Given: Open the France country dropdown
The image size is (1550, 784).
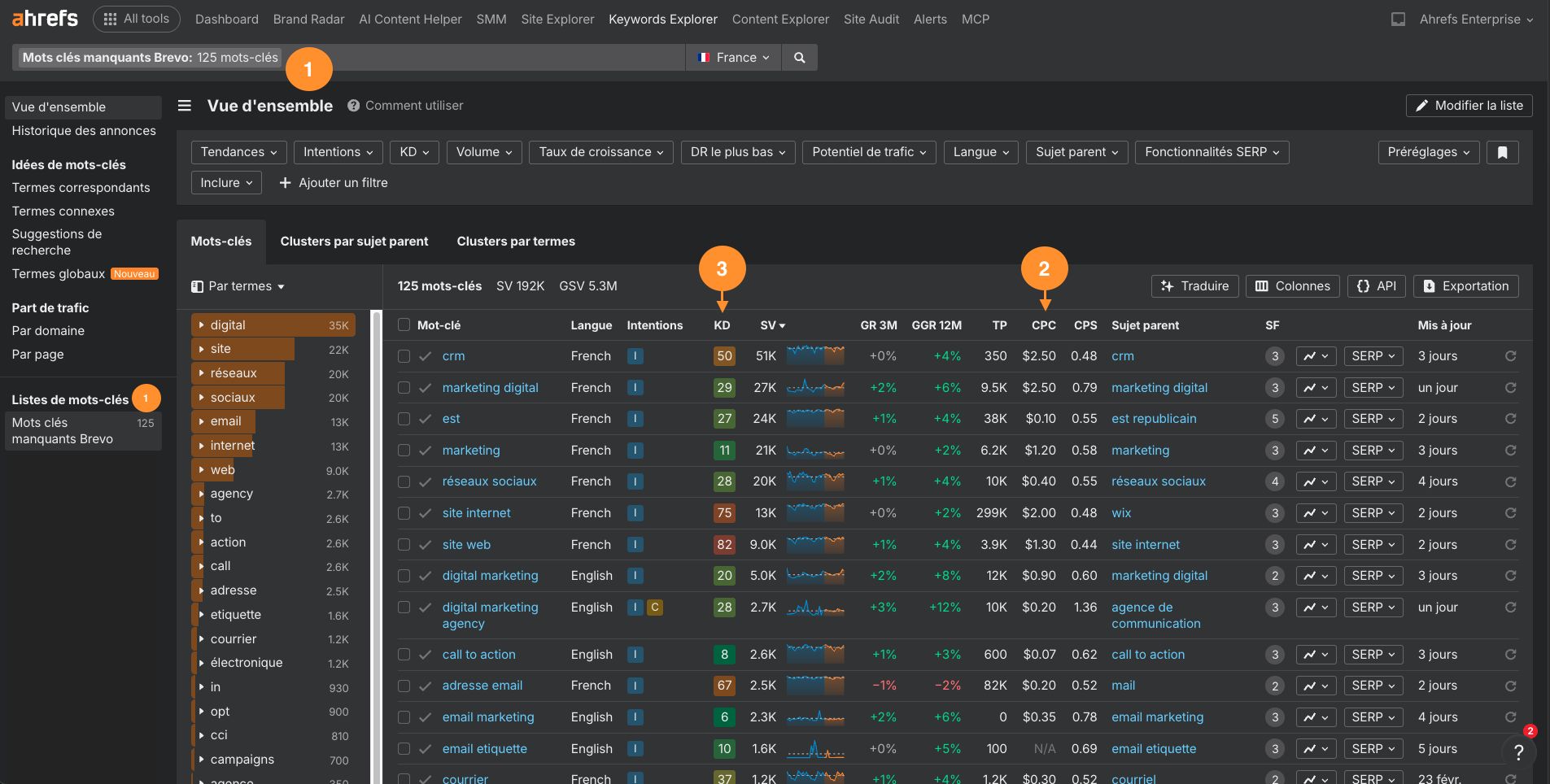Looking at the screenshot, I should (733, 58).
